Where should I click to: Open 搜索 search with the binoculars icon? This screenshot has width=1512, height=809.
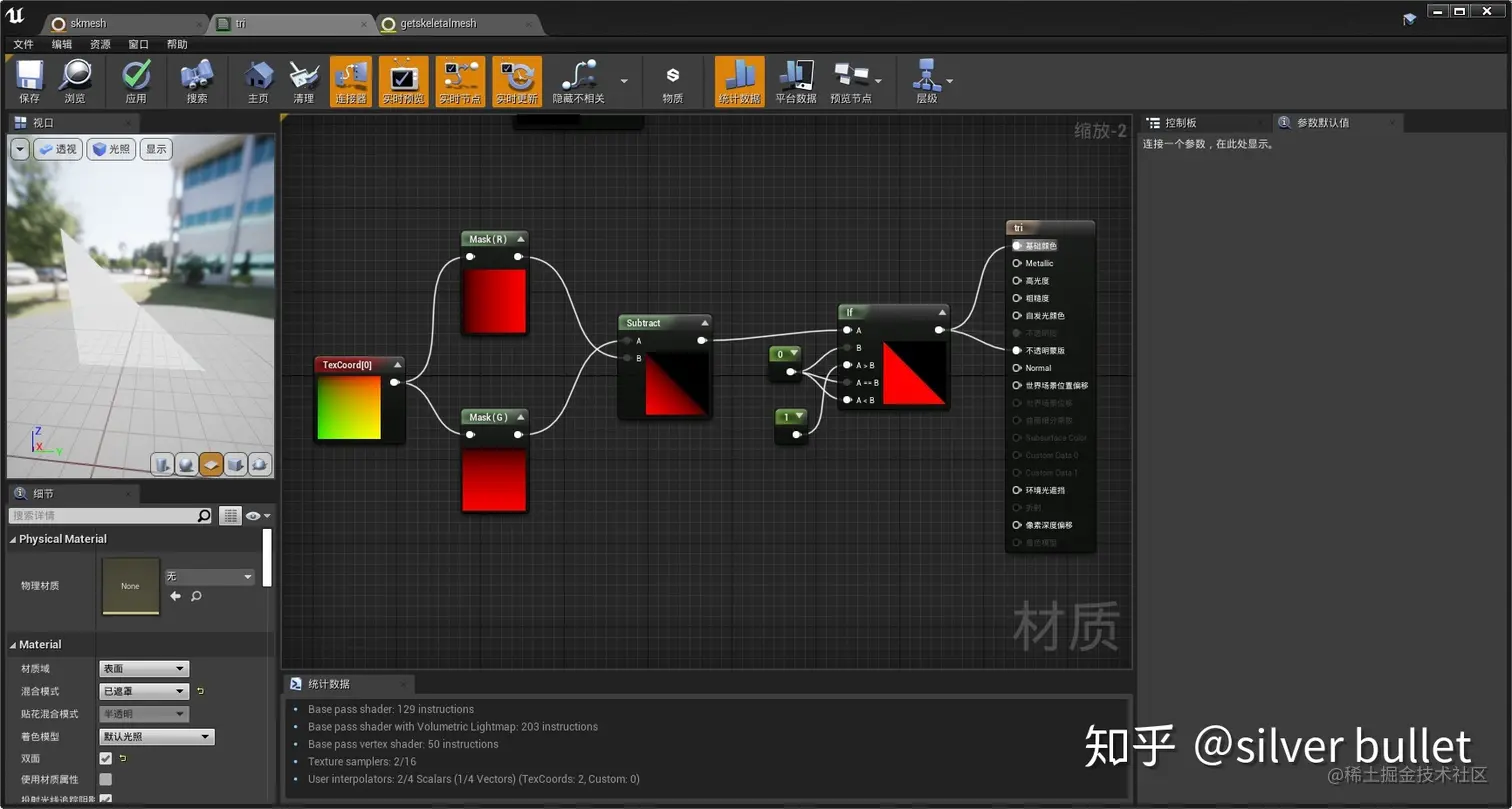point(197,81)
